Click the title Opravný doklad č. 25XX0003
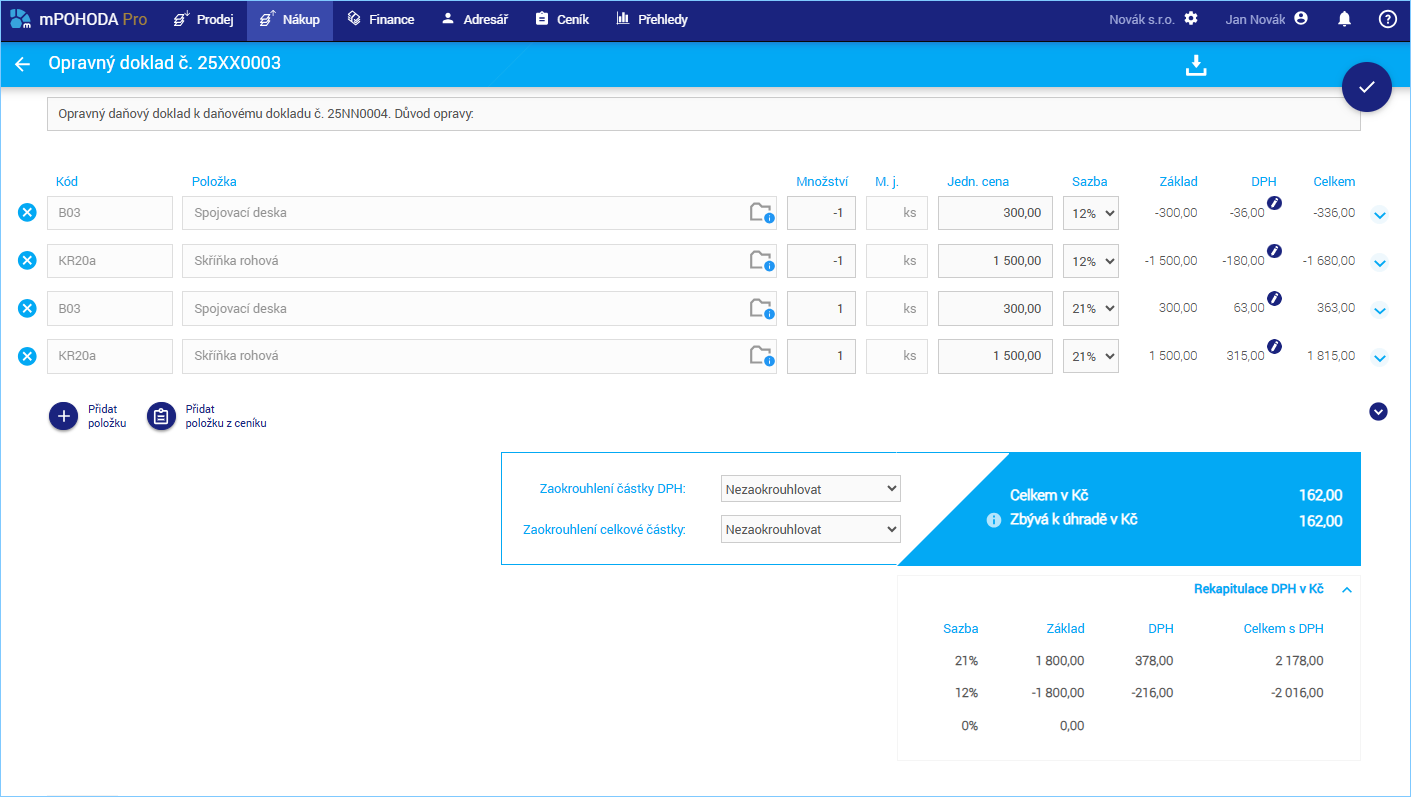Viewport: 1411px width, 797px height. point(164,63)
